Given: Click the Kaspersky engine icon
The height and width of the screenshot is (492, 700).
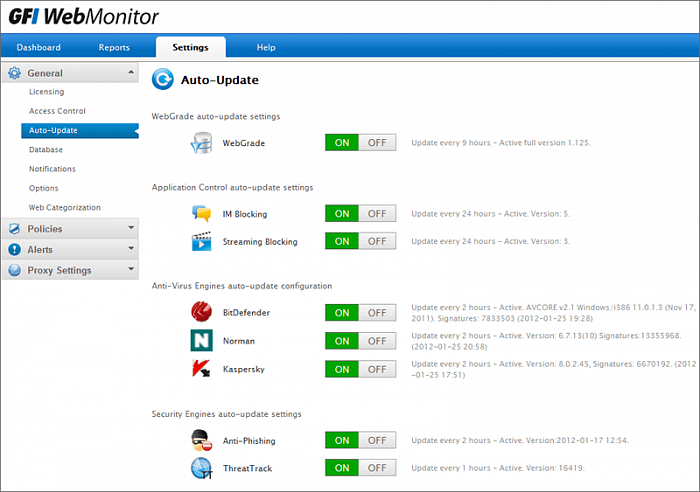Looking at the screenshot, I should pos(202,369).
